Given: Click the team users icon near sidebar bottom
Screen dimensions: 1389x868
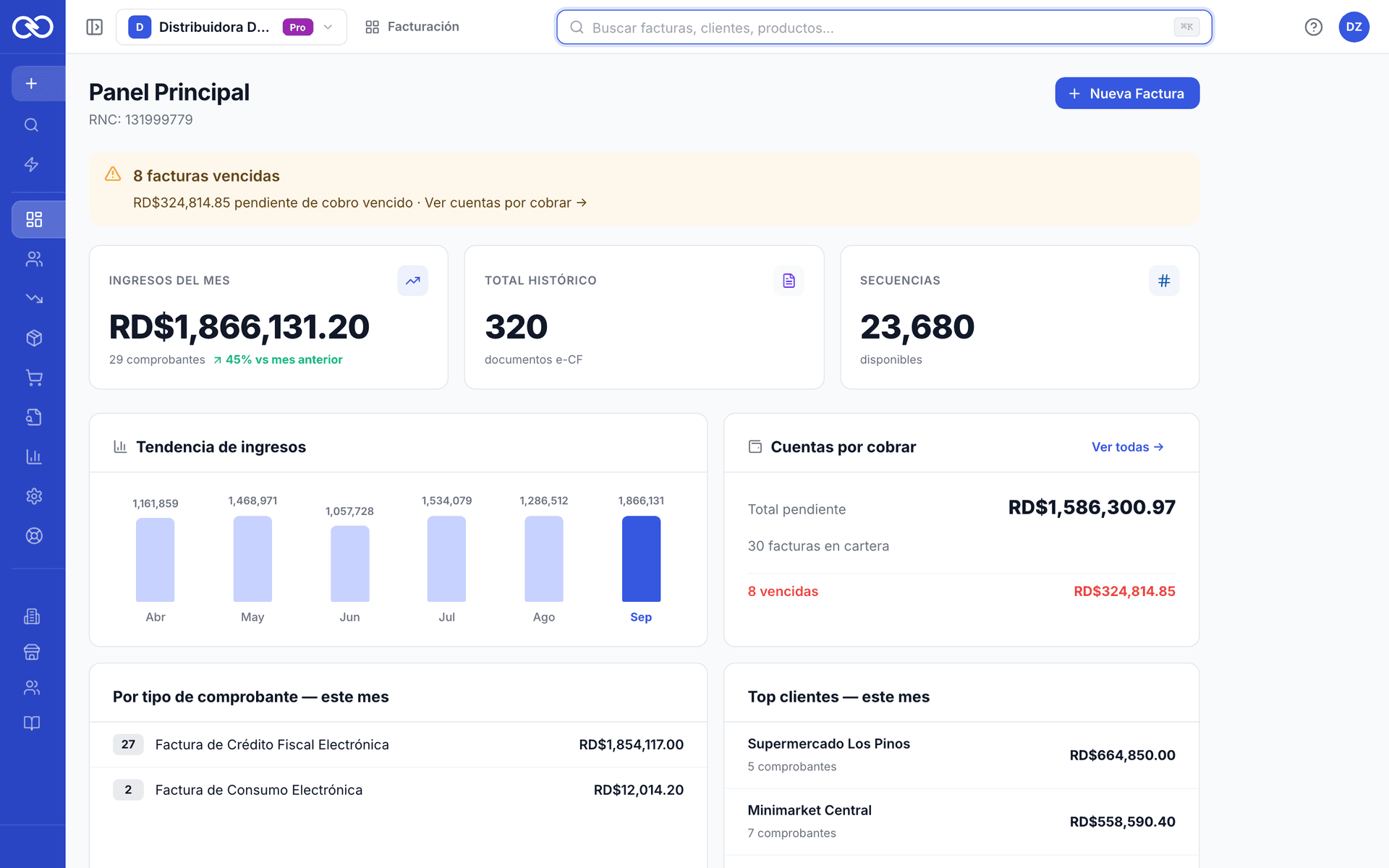Looking at the screenshot, I should click(x=32, y=688).
